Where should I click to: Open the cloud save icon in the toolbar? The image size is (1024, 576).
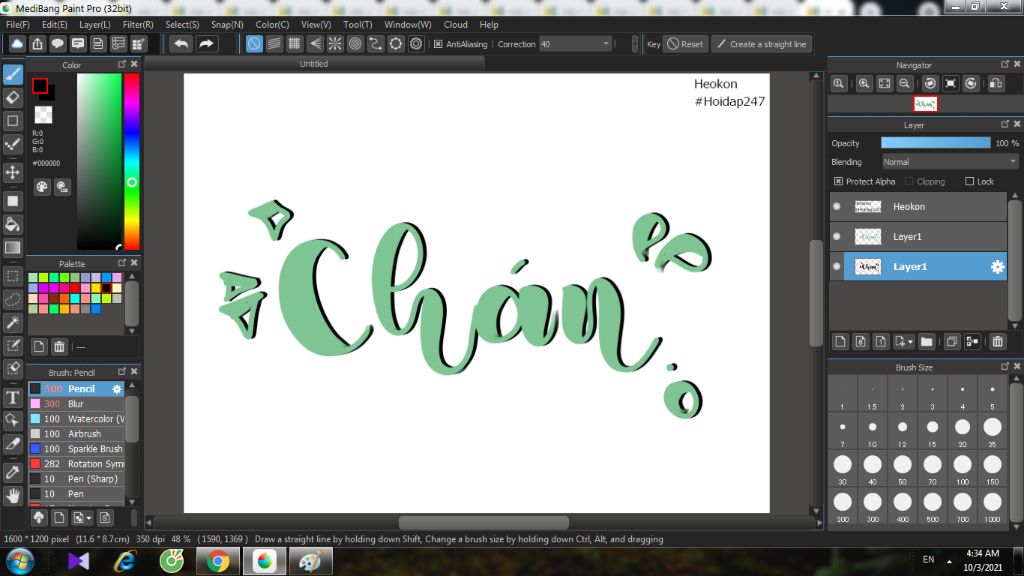(x=17, y=44)
